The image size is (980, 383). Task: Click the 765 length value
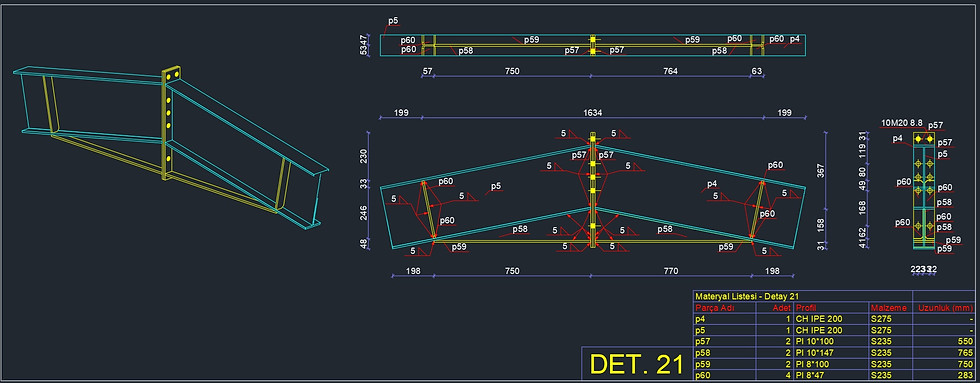(x=966, y=352)
